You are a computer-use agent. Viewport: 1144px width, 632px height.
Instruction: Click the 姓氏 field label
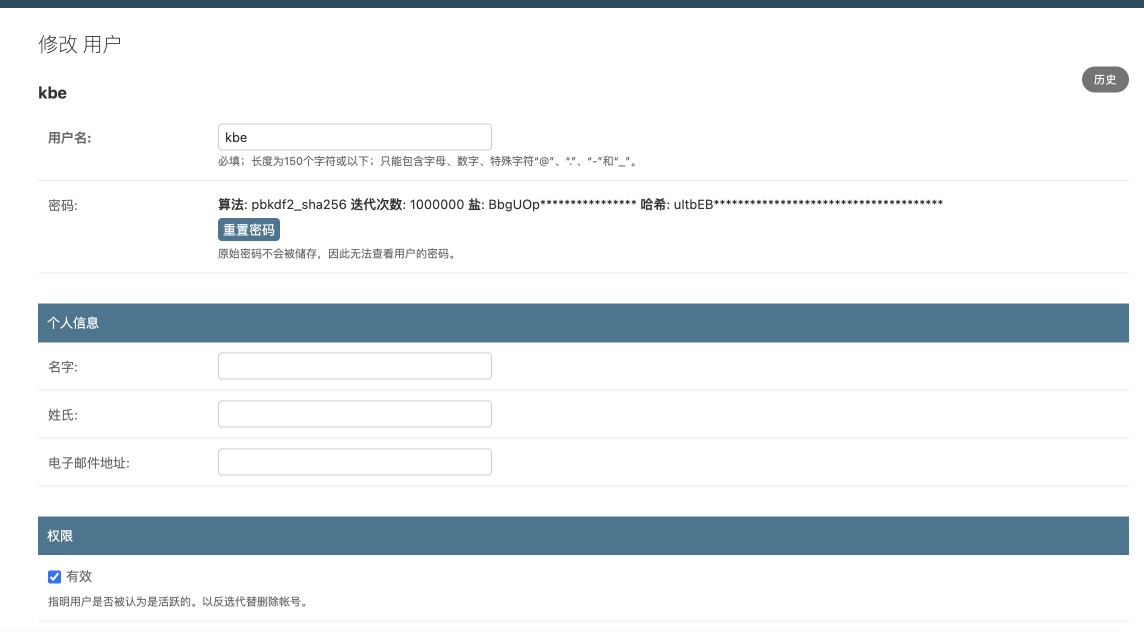click(x=62, y=415)
